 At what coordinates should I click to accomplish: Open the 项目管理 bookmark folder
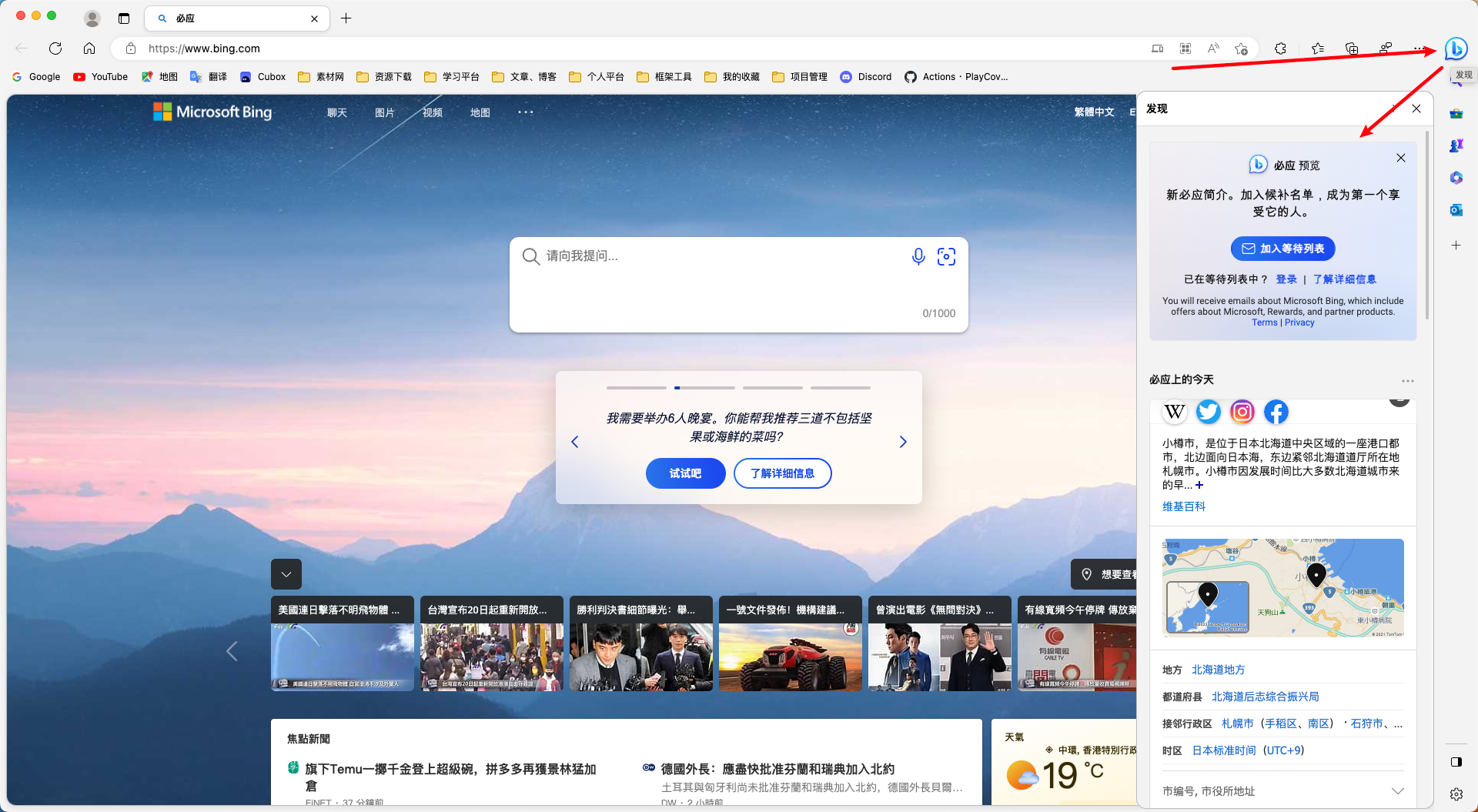click(800, 77)
